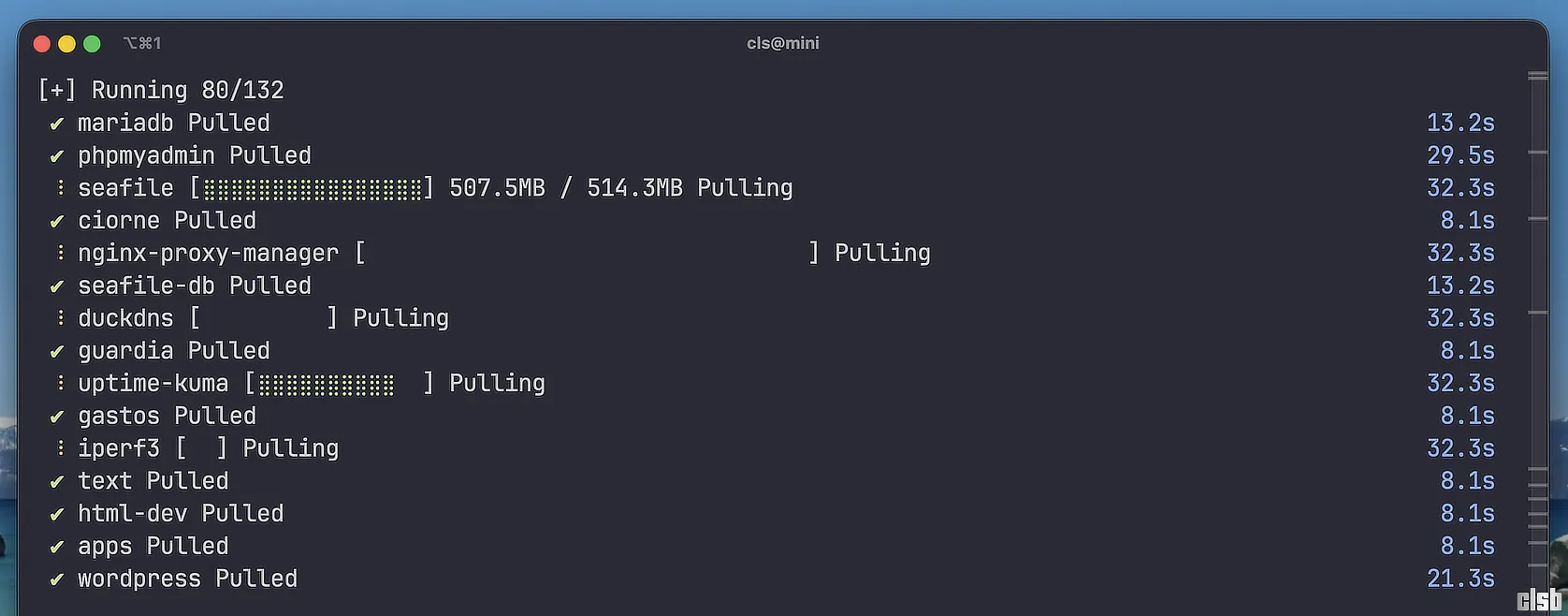Click the cls@mini window title
Image resolution: width=1568 pixels, height=616 pixels.
coord(782,43)
